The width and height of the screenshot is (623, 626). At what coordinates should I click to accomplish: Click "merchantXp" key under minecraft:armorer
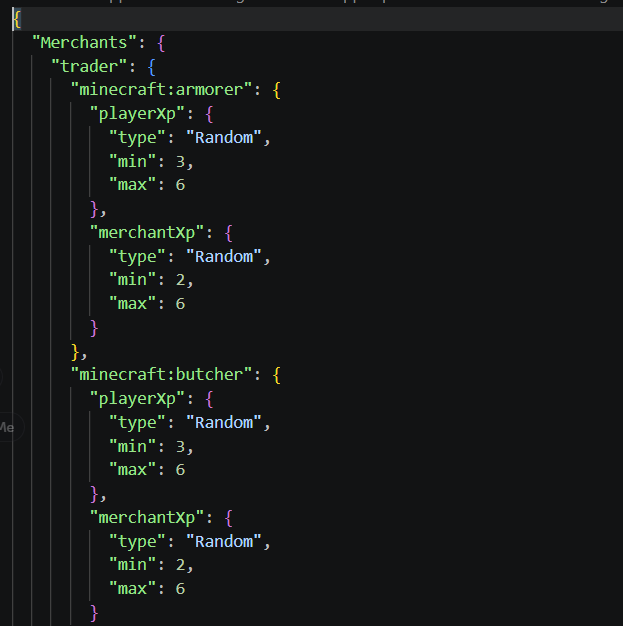(147, 233)
